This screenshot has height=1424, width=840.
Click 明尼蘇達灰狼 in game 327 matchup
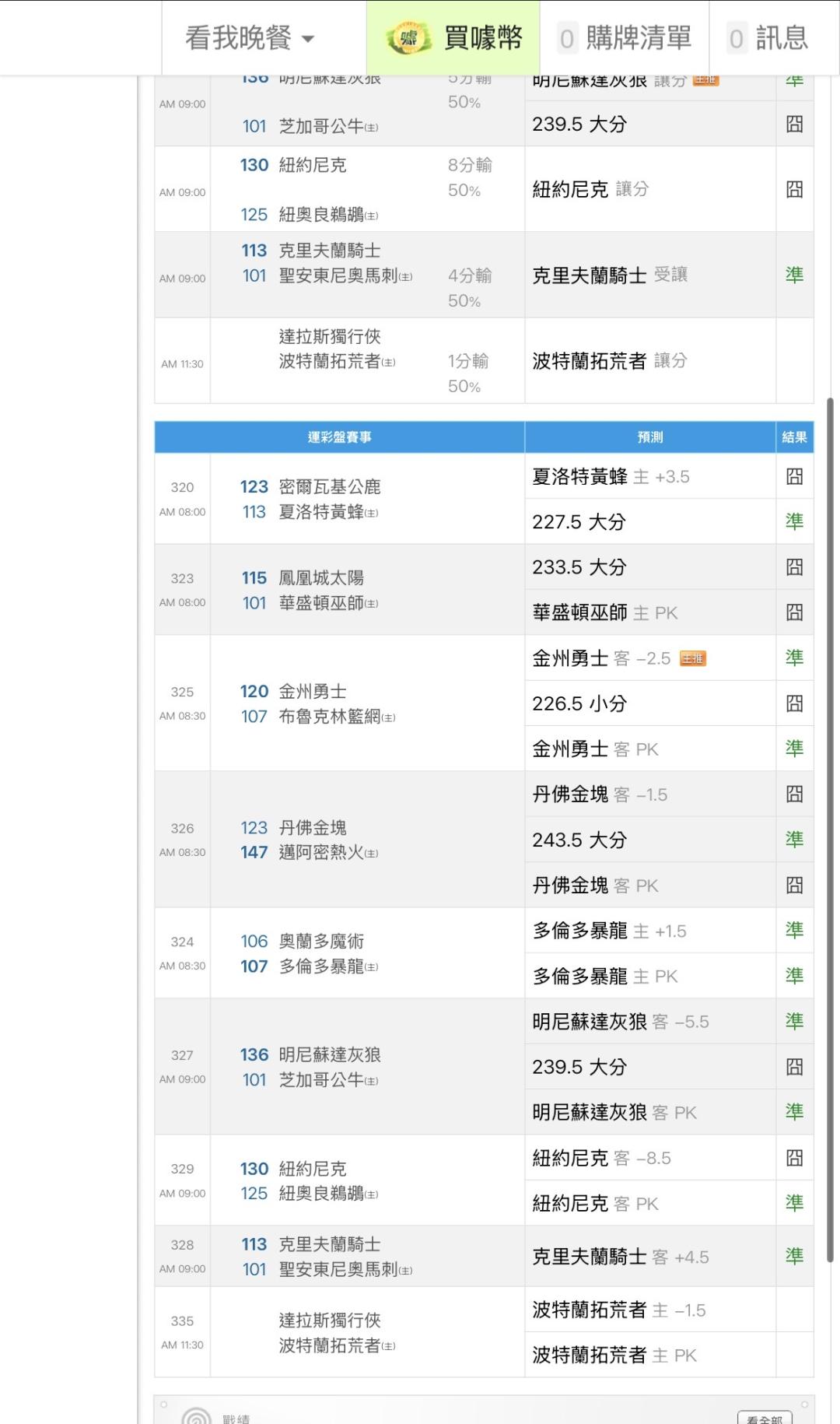pos(330,1055)
